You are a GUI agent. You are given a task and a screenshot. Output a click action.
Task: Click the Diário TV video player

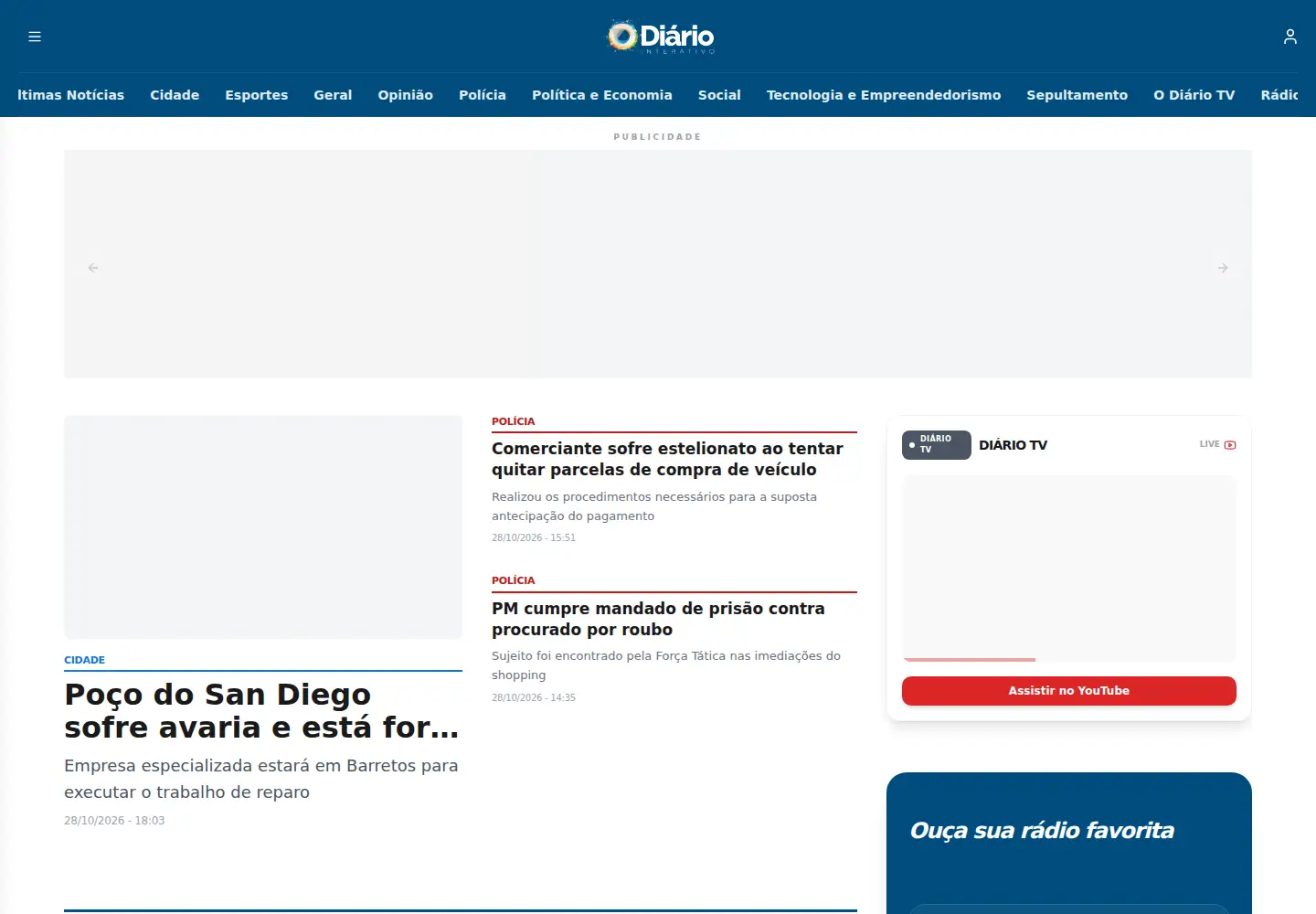coord(1069,568)
